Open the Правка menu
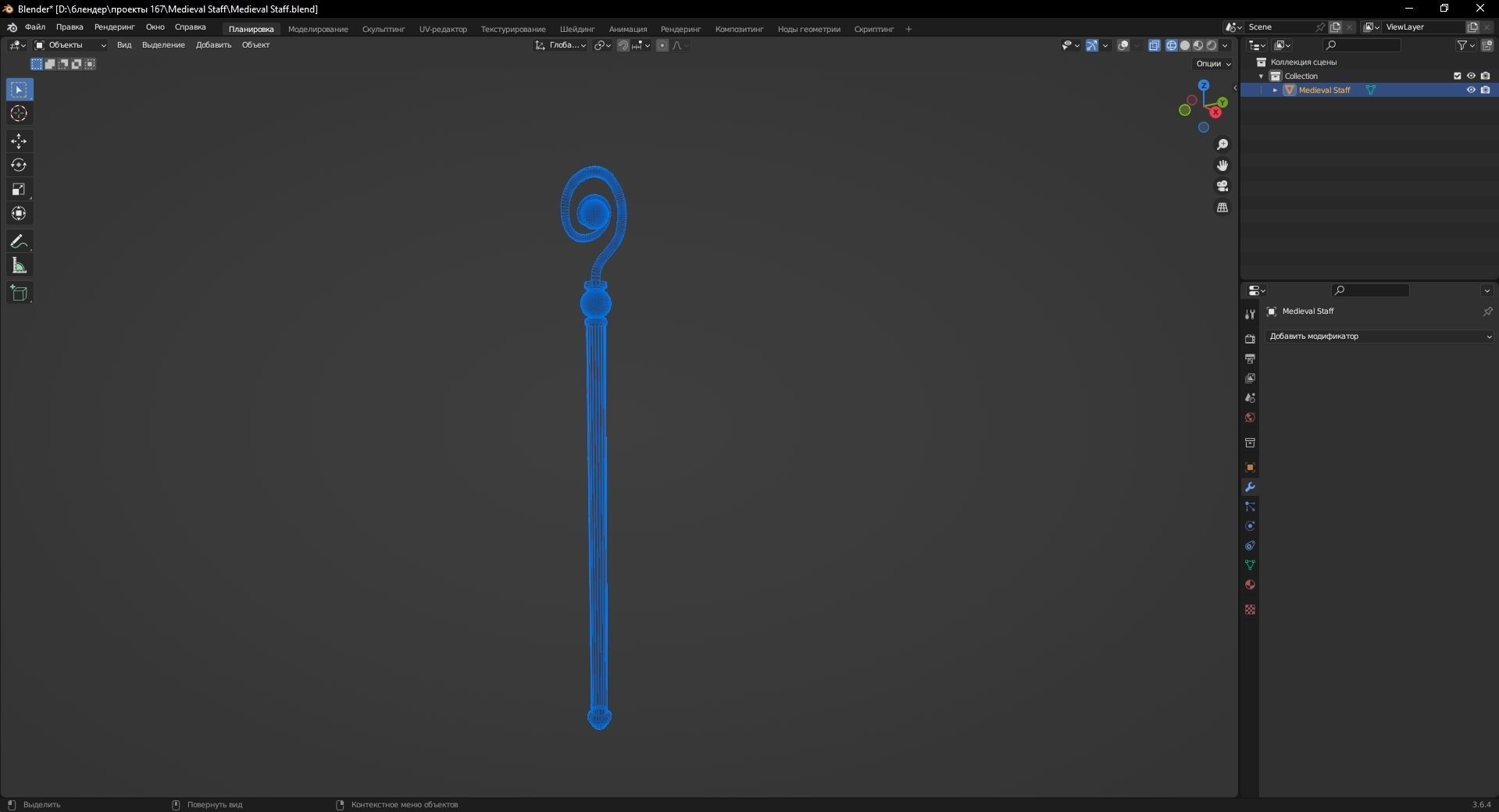 (70, 27)
